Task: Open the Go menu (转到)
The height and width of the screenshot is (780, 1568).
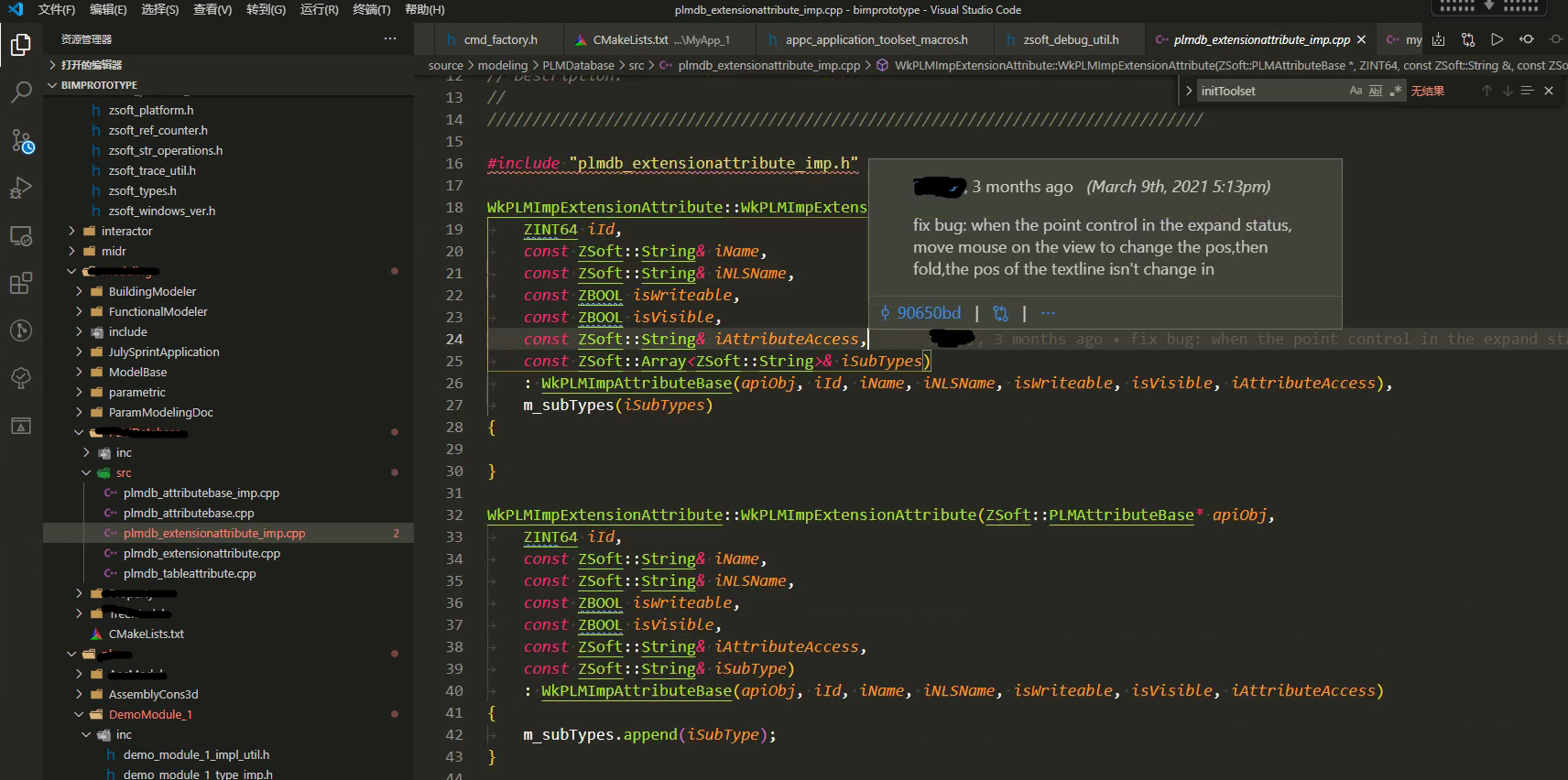Action: [x=266, y=9]
